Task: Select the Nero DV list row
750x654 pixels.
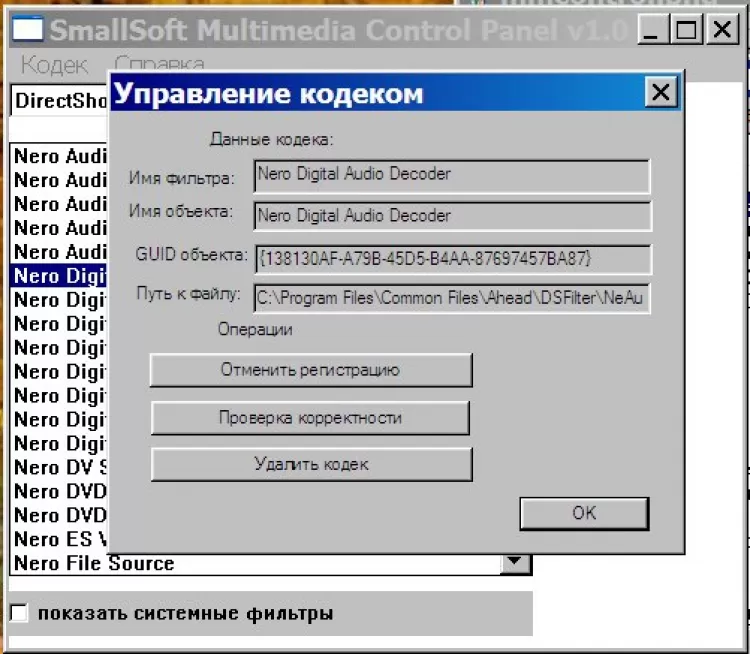Action: point(59,467)
